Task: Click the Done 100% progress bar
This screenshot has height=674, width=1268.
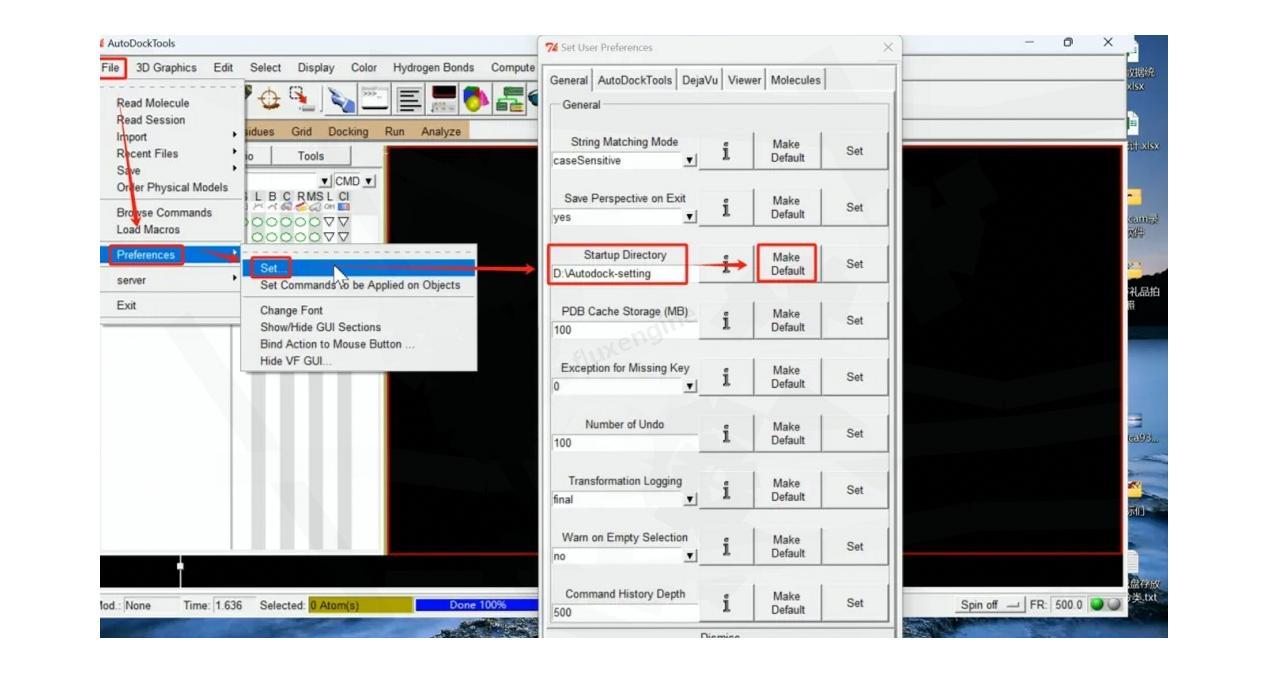Action: [476, 605]
